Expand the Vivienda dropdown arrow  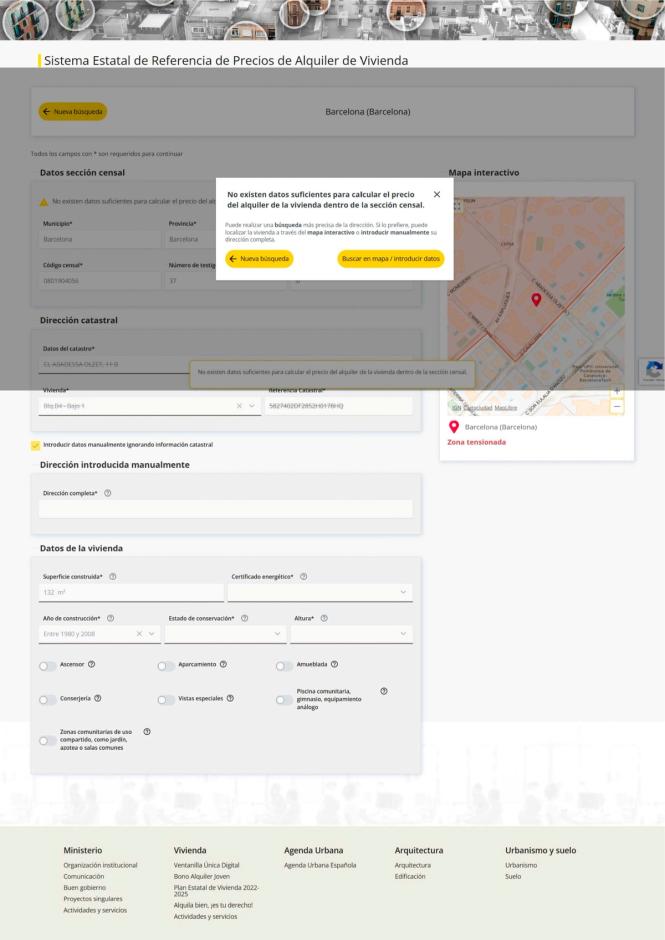click(252, 406)
